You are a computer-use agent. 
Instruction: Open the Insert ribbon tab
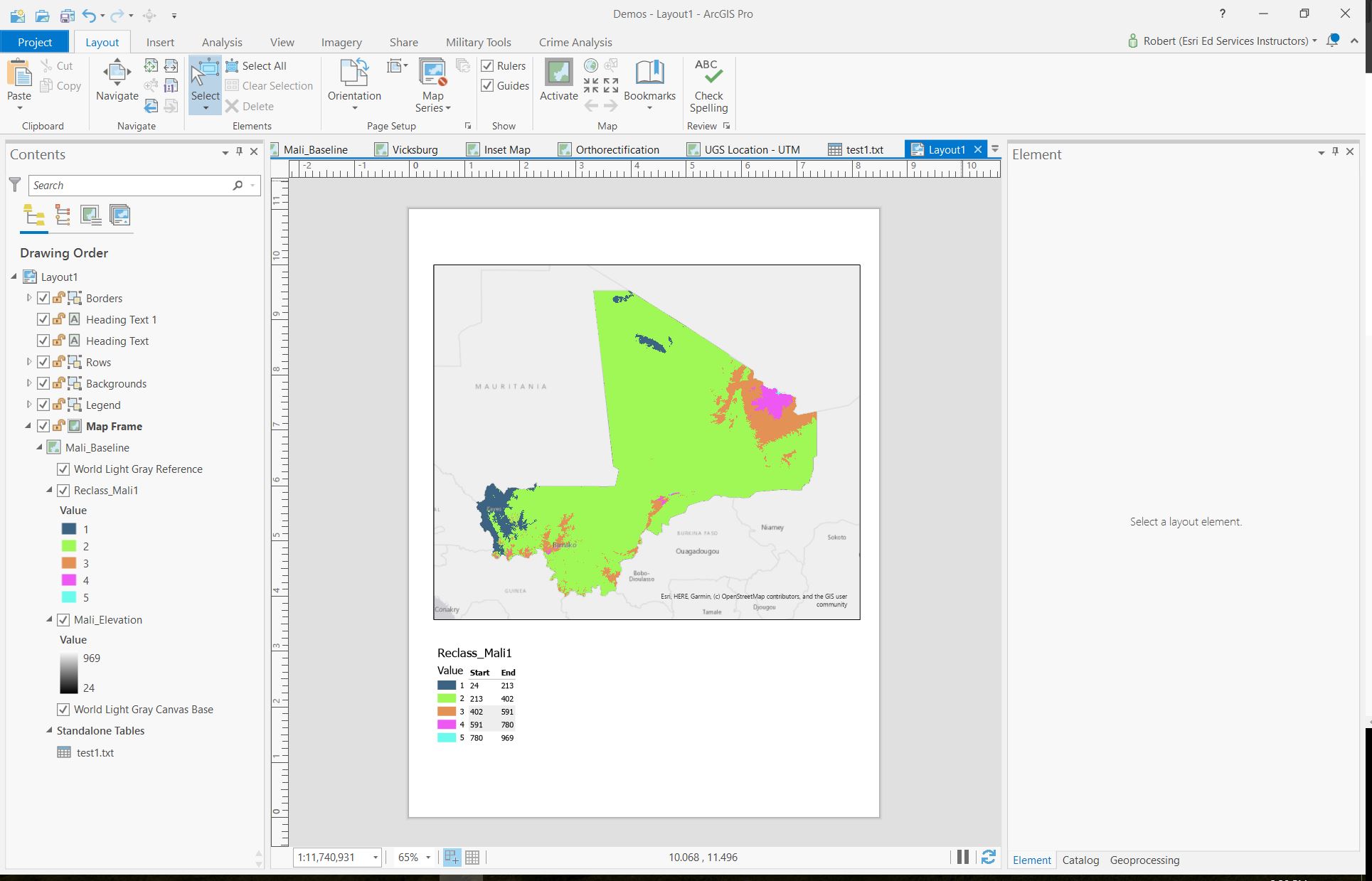[160, 43]
